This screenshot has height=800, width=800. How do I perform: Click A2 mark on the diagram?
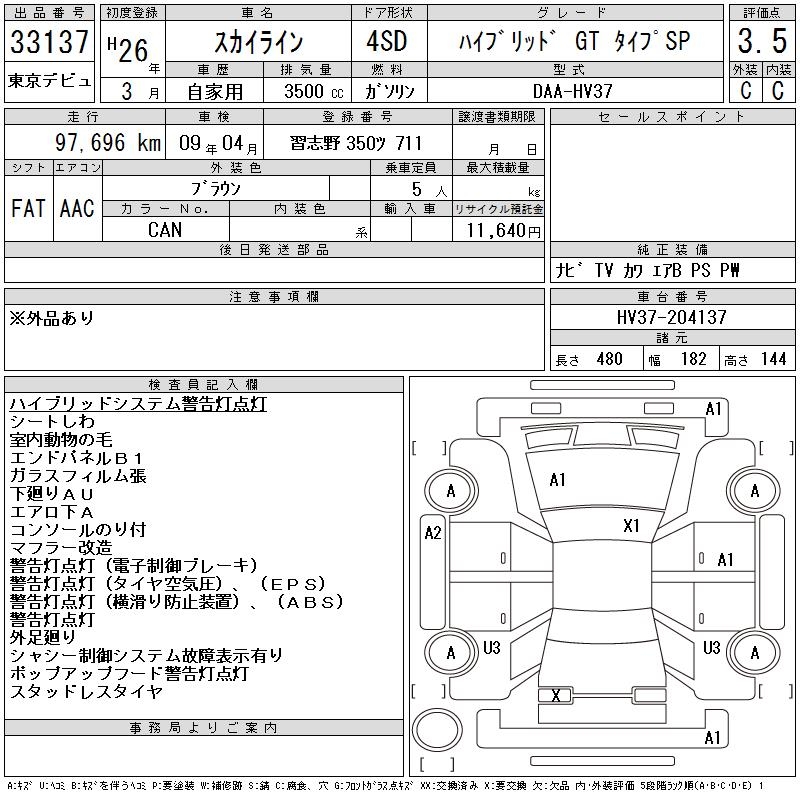coord(433,533)
